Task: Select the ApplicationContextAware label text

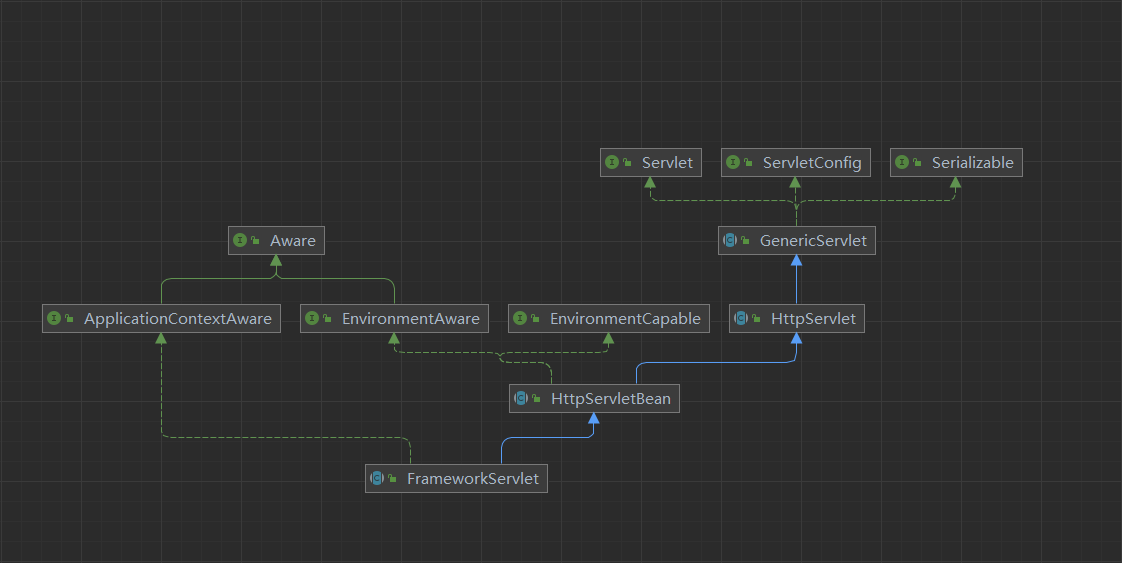Action: [177, 319]
